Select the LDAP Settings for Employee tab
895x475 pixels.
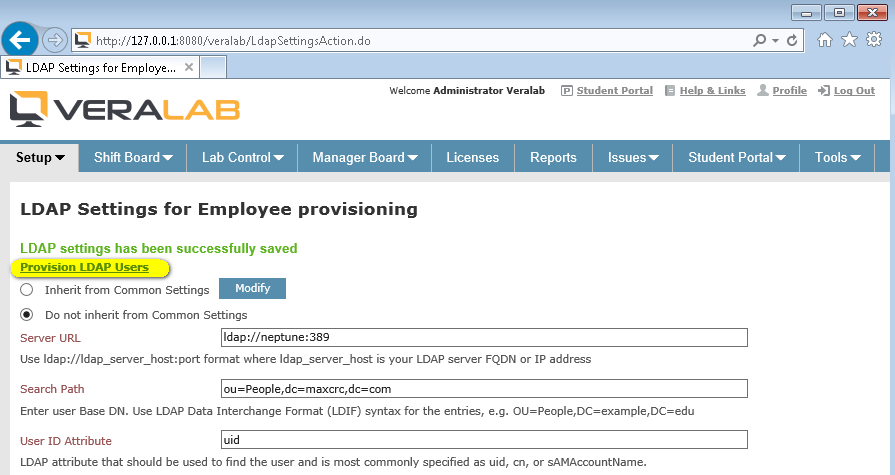99,67
